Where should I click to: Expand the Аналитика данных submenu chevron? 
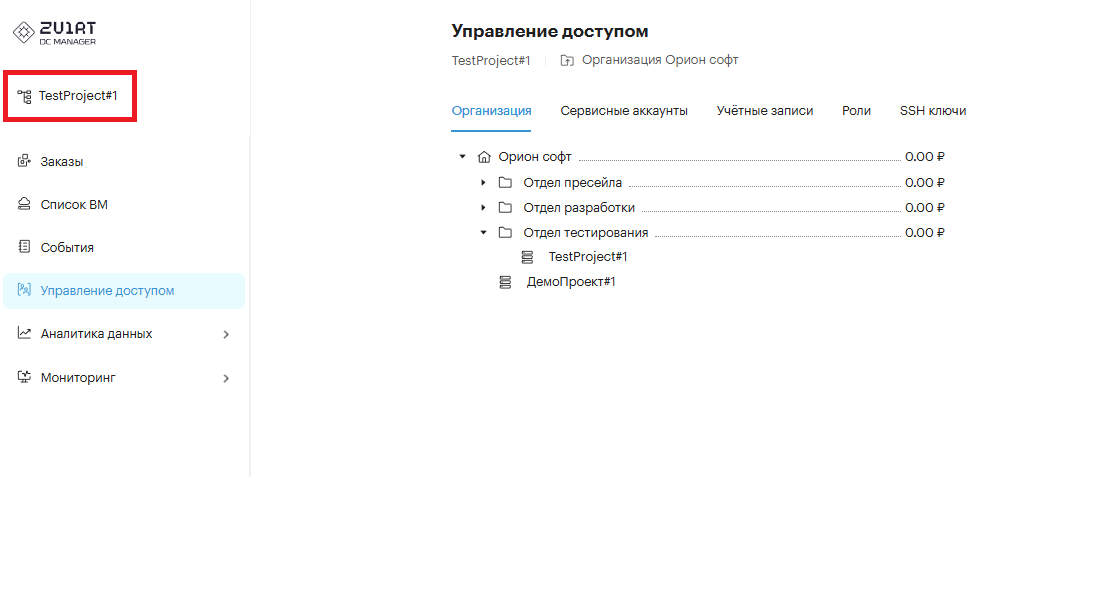(226, 335)
